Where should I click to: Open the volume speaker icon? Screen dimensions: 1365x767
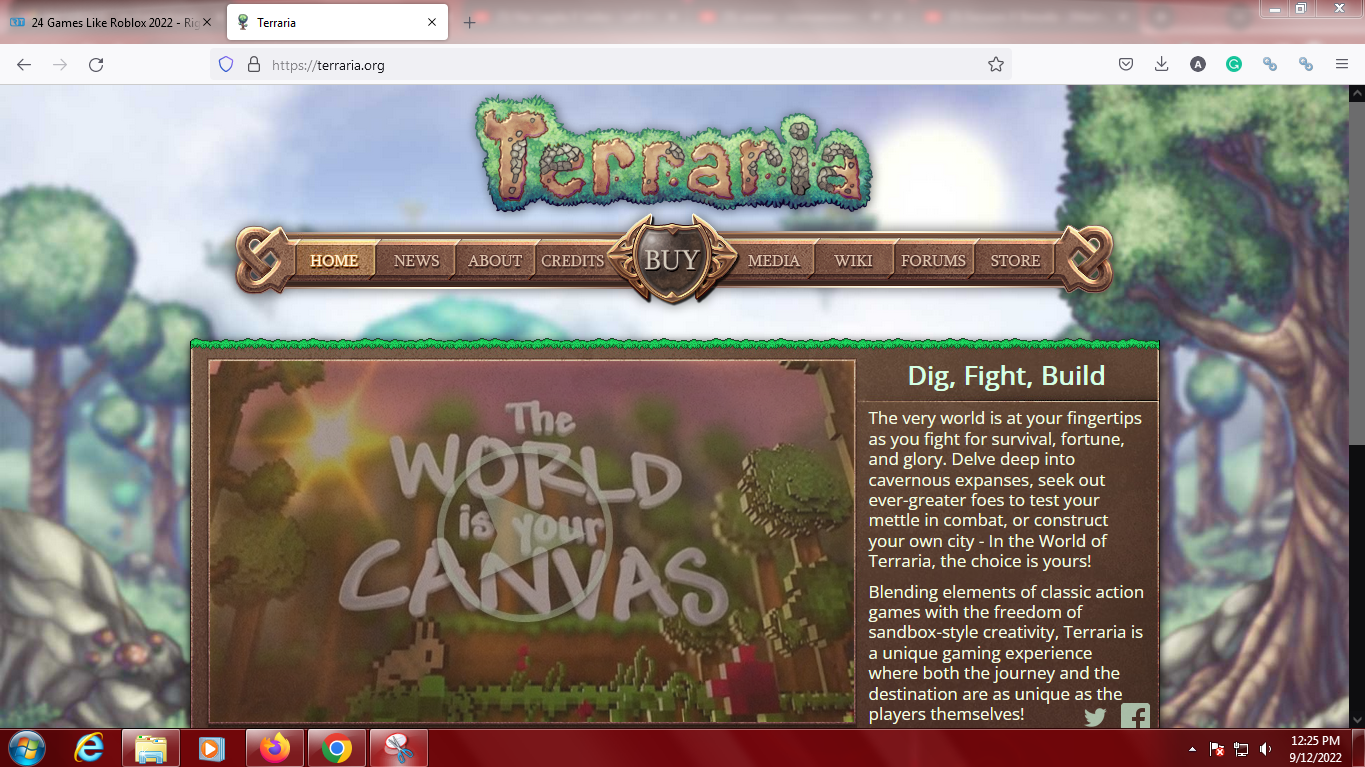point(1266,748)
